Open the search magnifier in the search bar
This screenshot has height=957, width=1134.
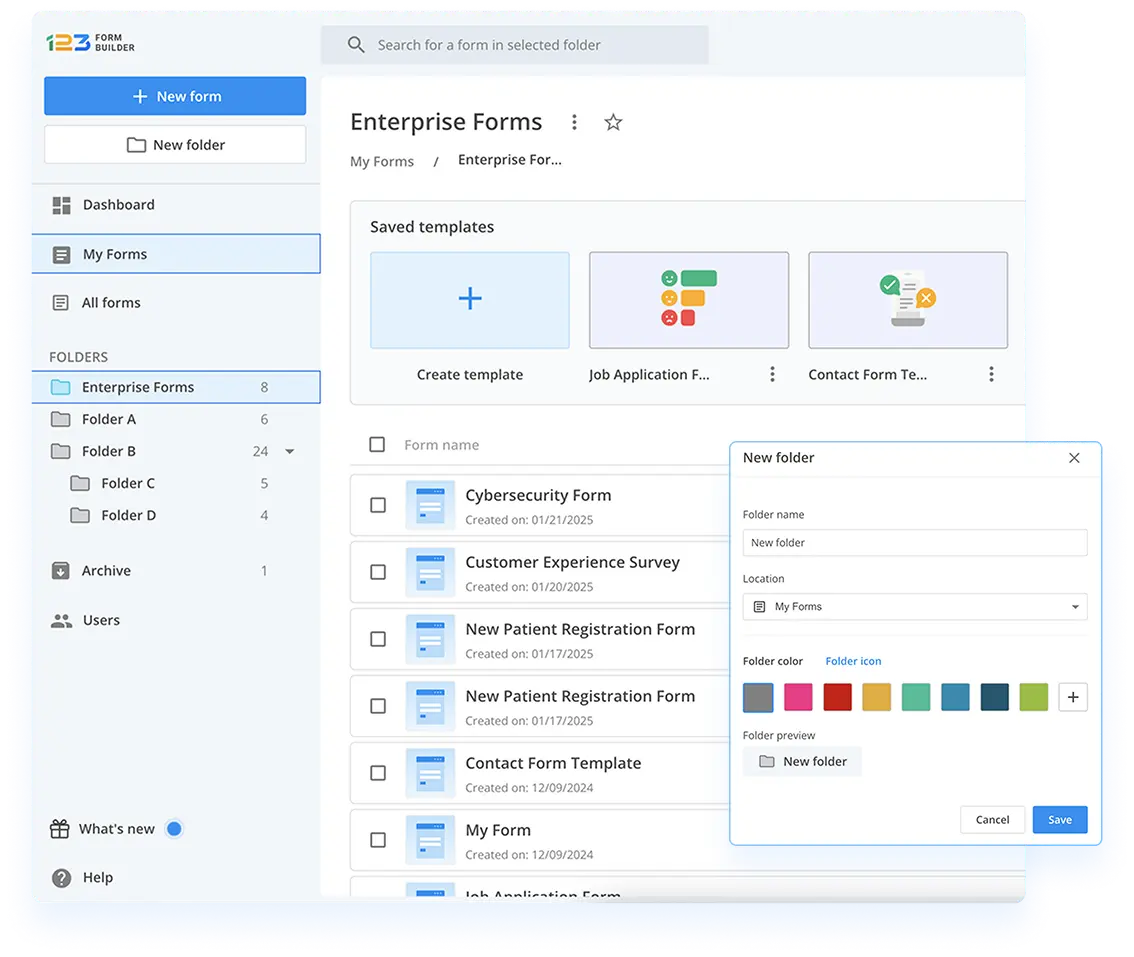point(356,45)
